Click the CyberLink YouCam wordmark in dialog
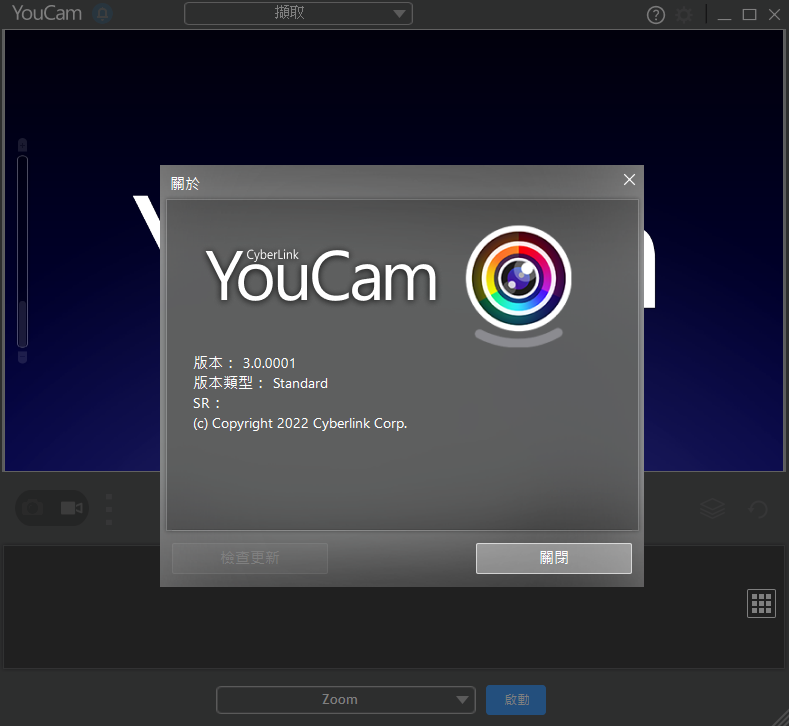Screen dimensions: 789x726 (x=321, y=275)
